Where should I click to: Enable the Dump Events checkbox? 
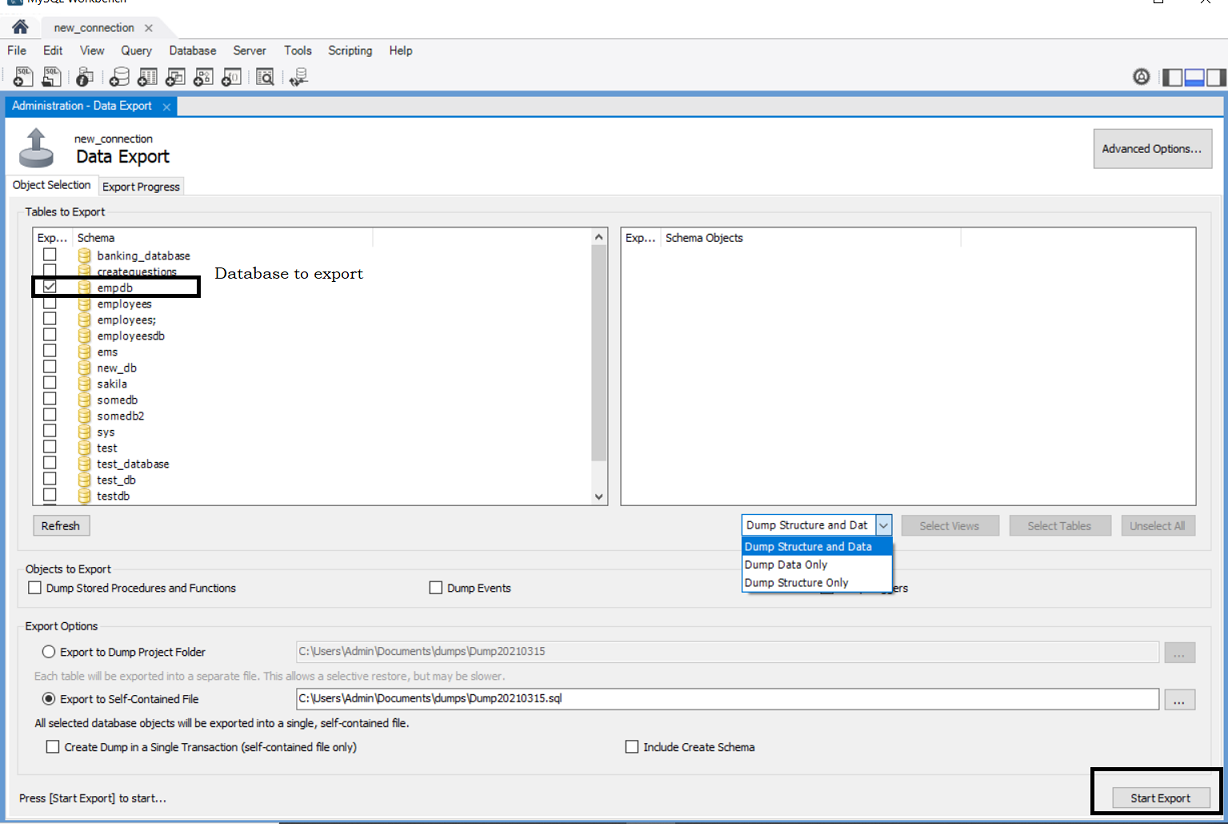coord(436,588)
